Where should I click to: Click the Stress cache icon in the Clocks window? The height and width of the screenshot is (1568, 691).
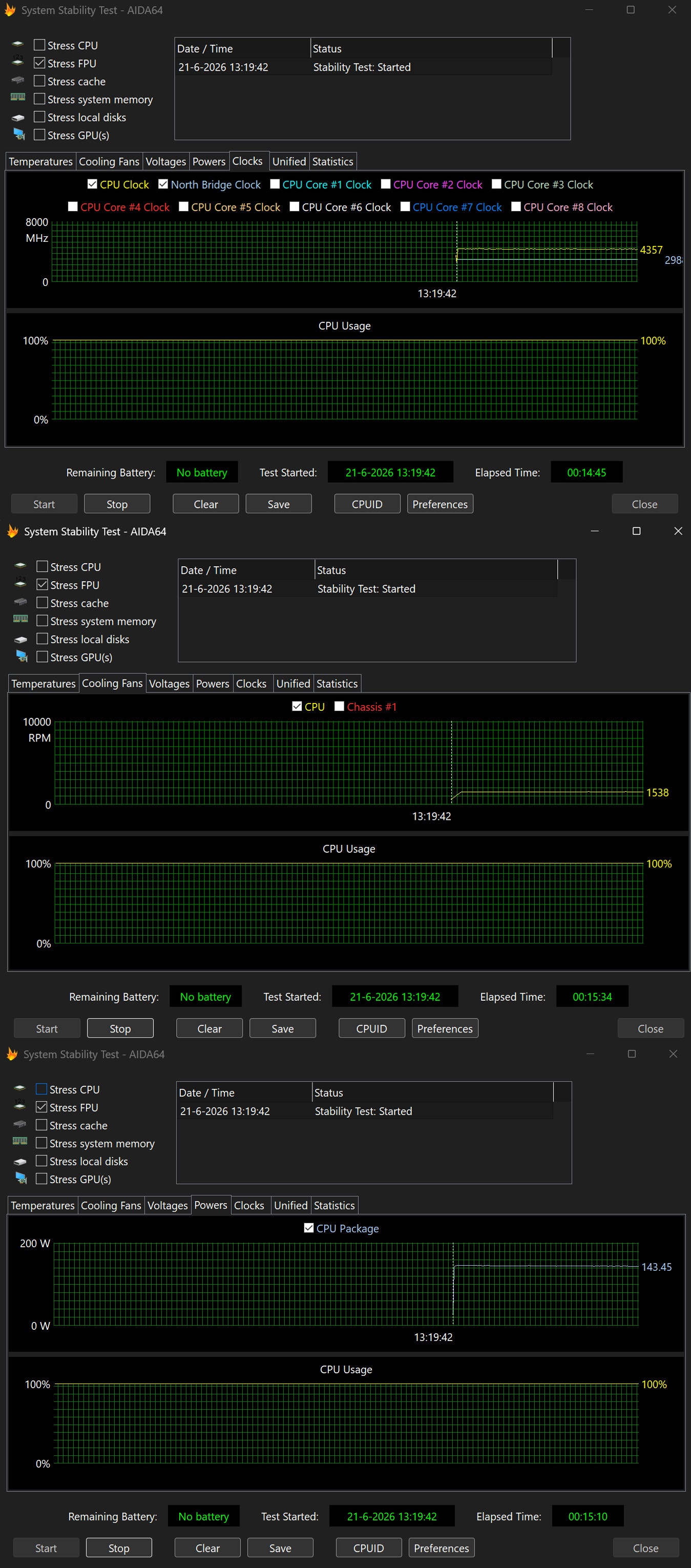18,81
